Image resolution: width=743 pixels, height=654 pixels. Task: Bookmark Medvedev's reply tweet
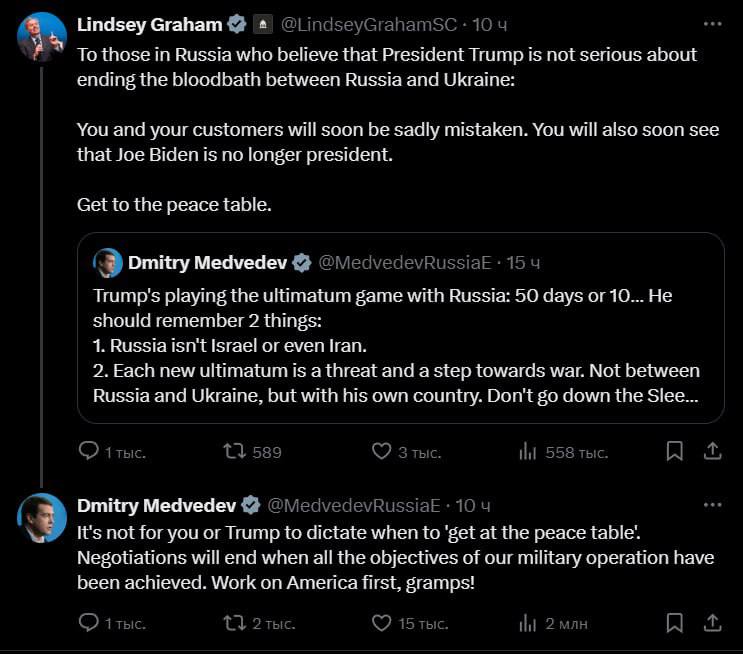(x=675, y=623)
